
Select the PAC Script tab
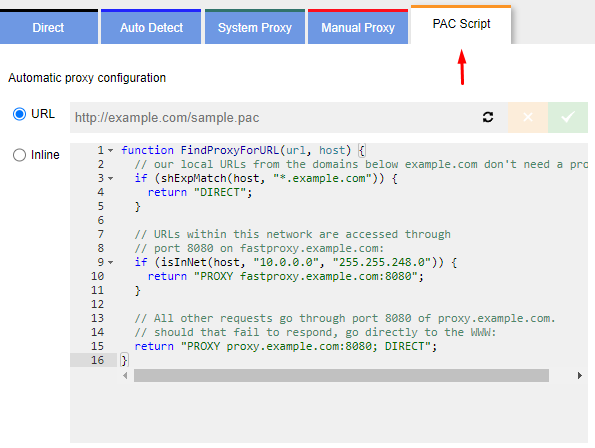click(461, 25)
